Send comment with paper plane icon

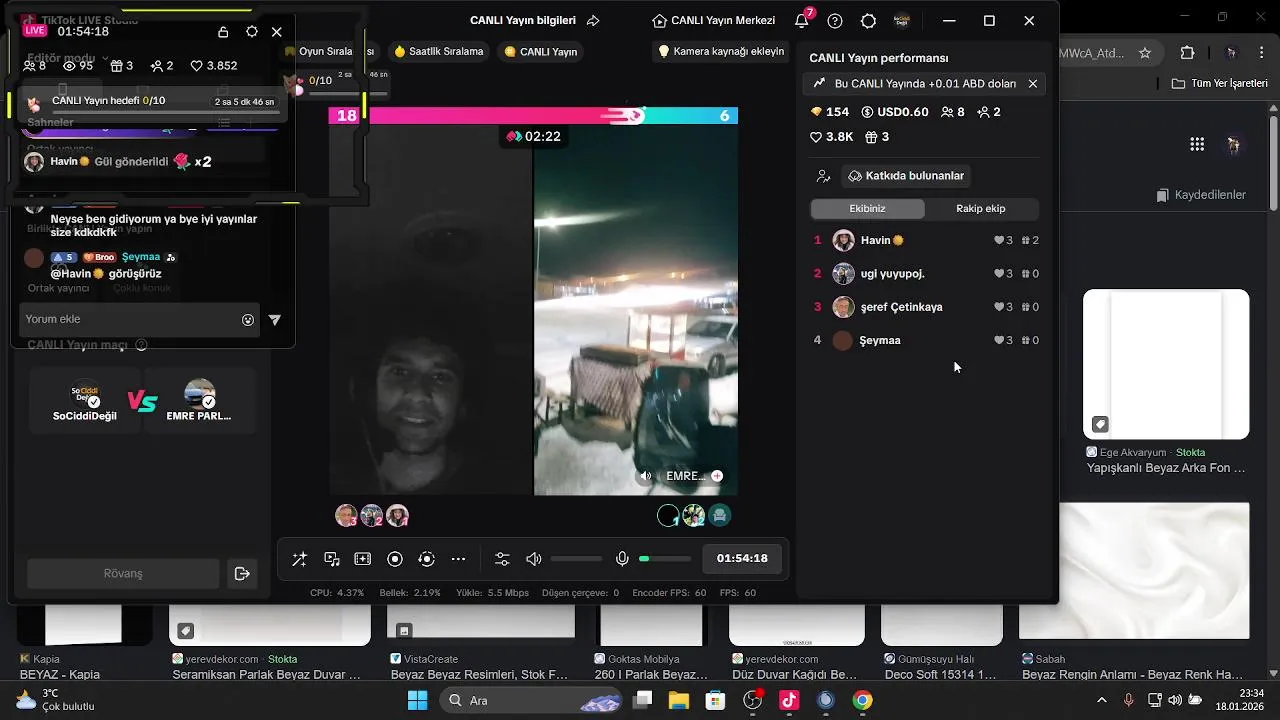pos(275,320)
